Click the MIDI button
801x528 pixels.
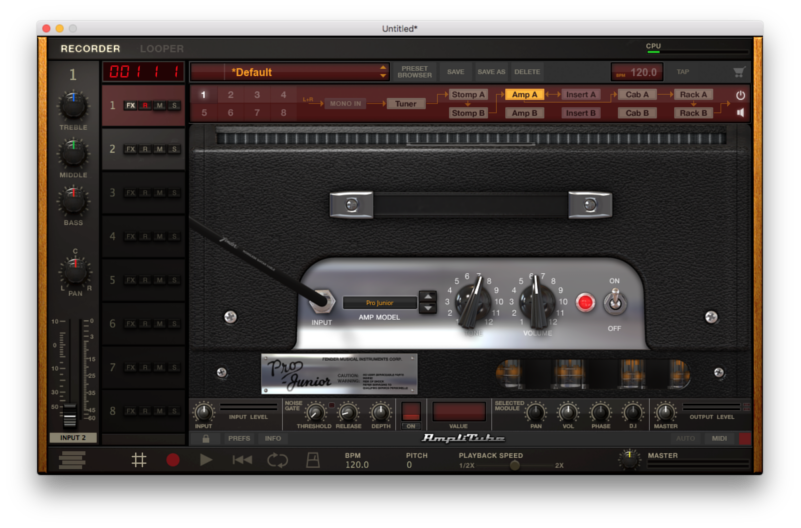tap(719, 438)
